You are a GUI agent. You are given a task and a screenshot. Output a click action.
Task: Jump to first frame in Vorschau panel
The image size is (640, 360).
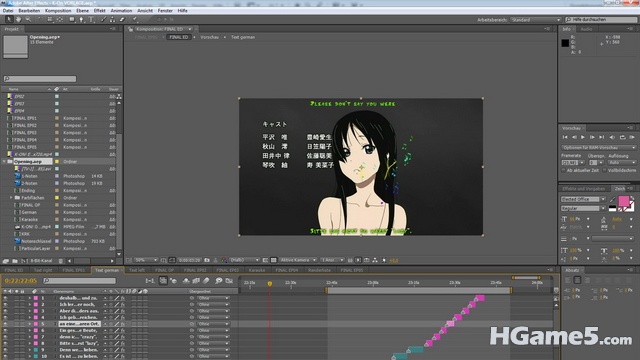[x=565, y=138]
